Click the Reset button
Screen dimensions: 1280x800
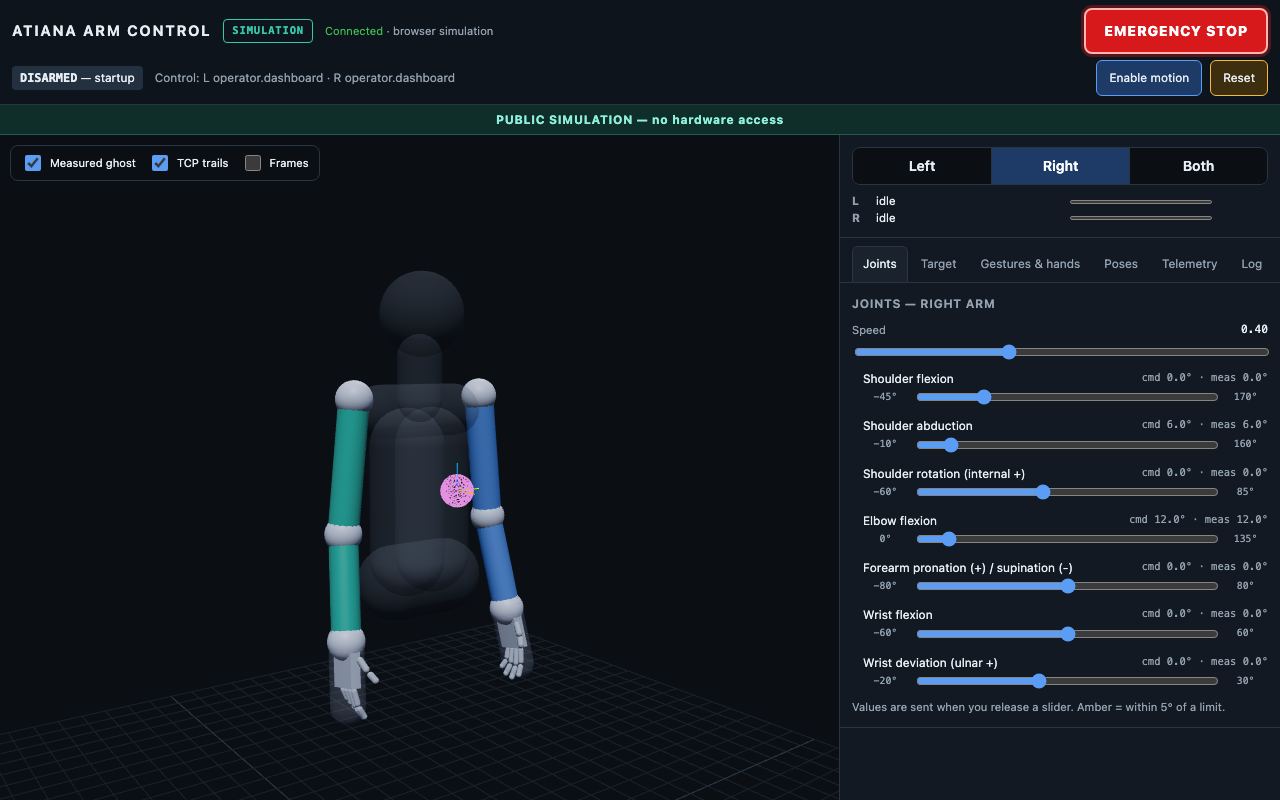click(1239, 78)
